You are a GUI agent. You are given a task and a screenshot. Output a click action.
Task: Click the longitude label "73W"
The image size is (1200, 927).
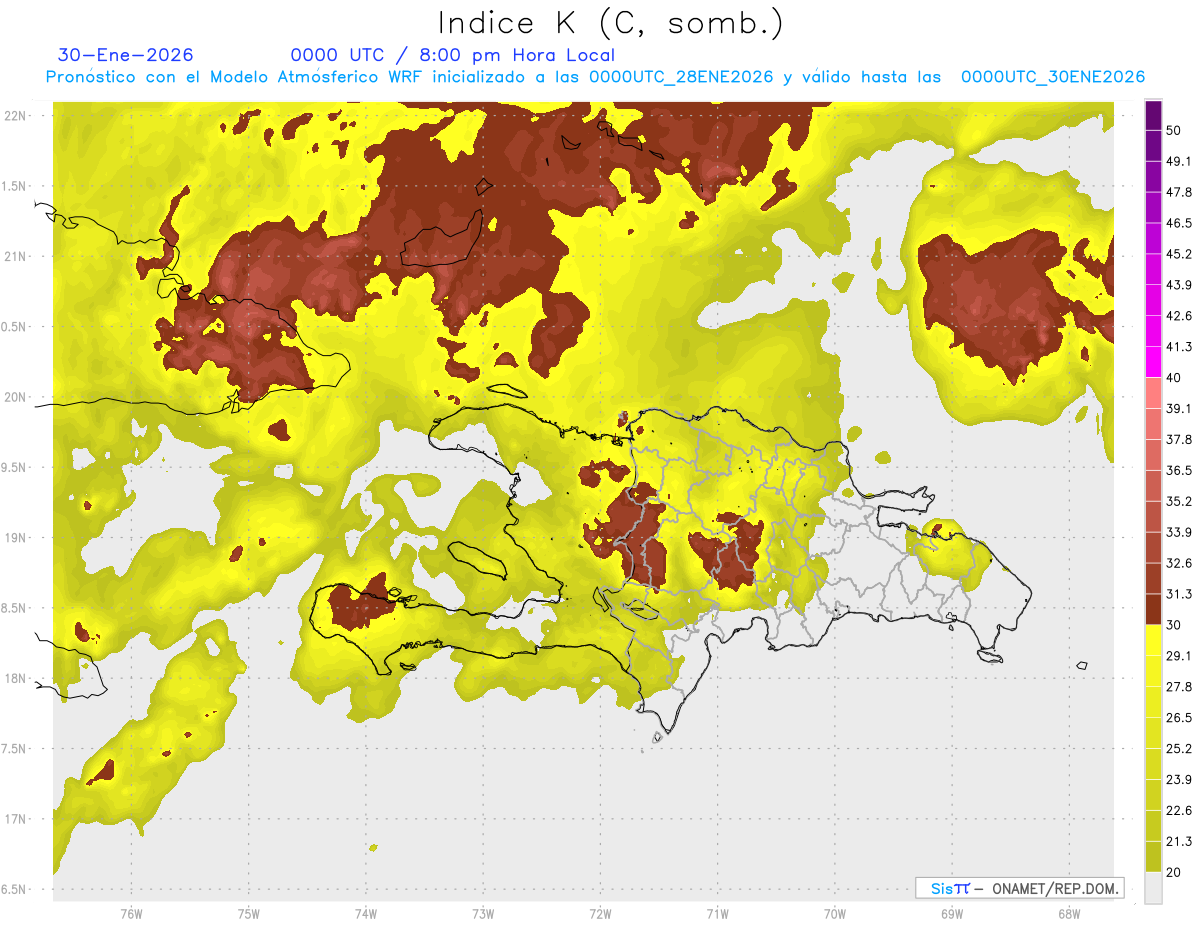(x=483, y=915)
